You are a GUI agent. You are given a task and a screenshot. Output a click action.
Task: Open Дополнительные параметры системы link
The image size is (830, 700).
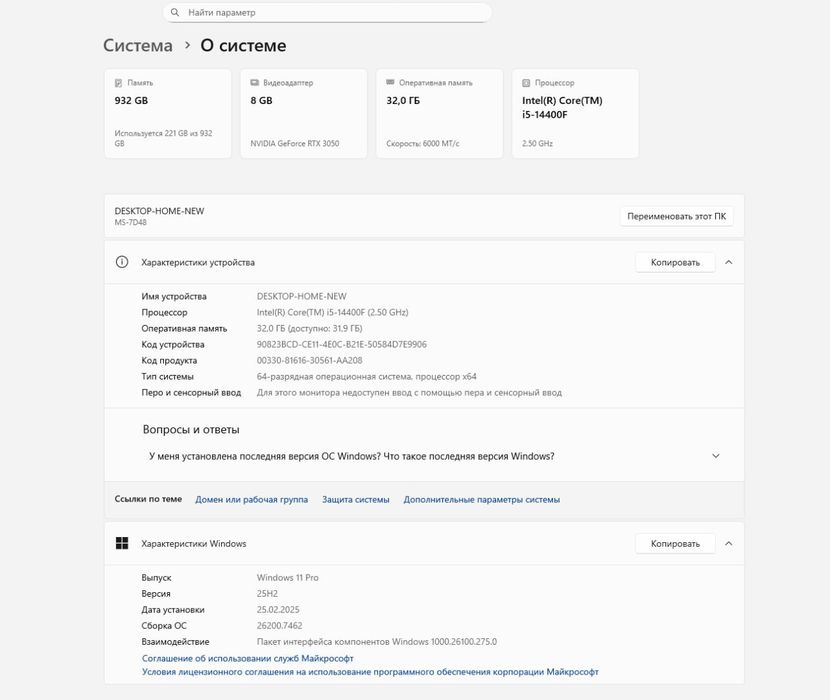tap(481, 499)
